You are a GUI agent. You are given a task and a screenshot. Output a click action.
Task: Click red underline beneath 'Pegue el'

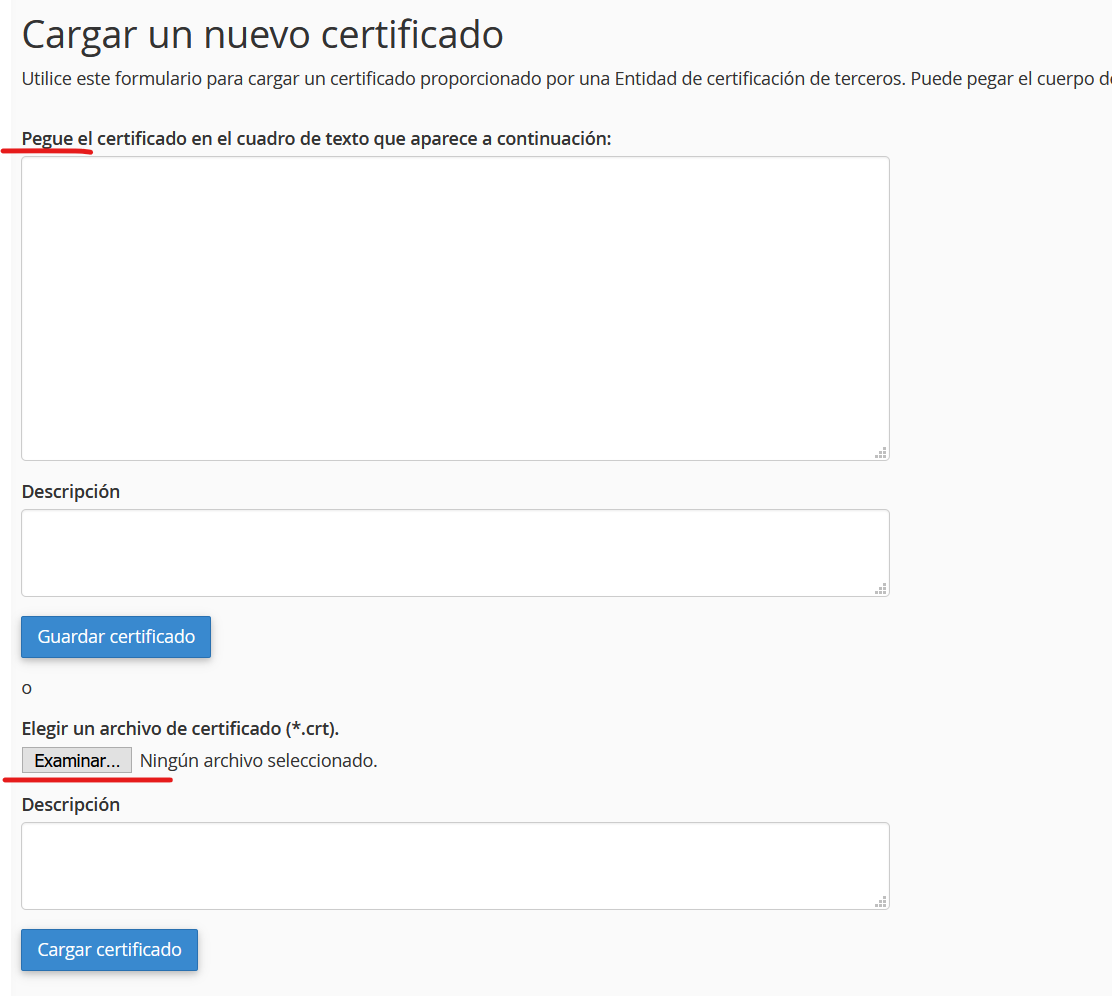pos(48,152)
